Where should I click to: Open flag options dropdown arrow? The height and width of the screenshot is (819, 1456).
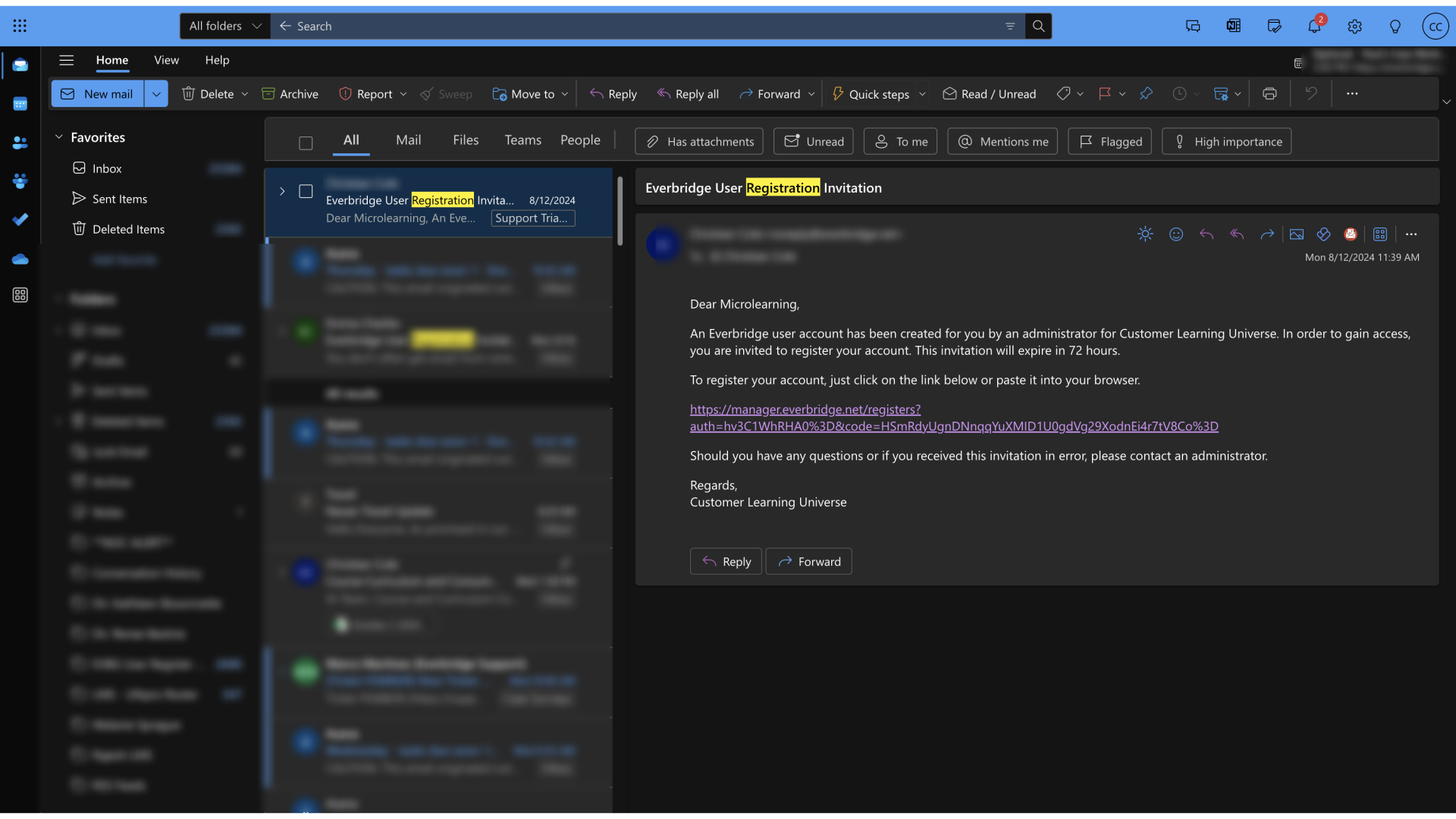click(x=1122, y=94)
